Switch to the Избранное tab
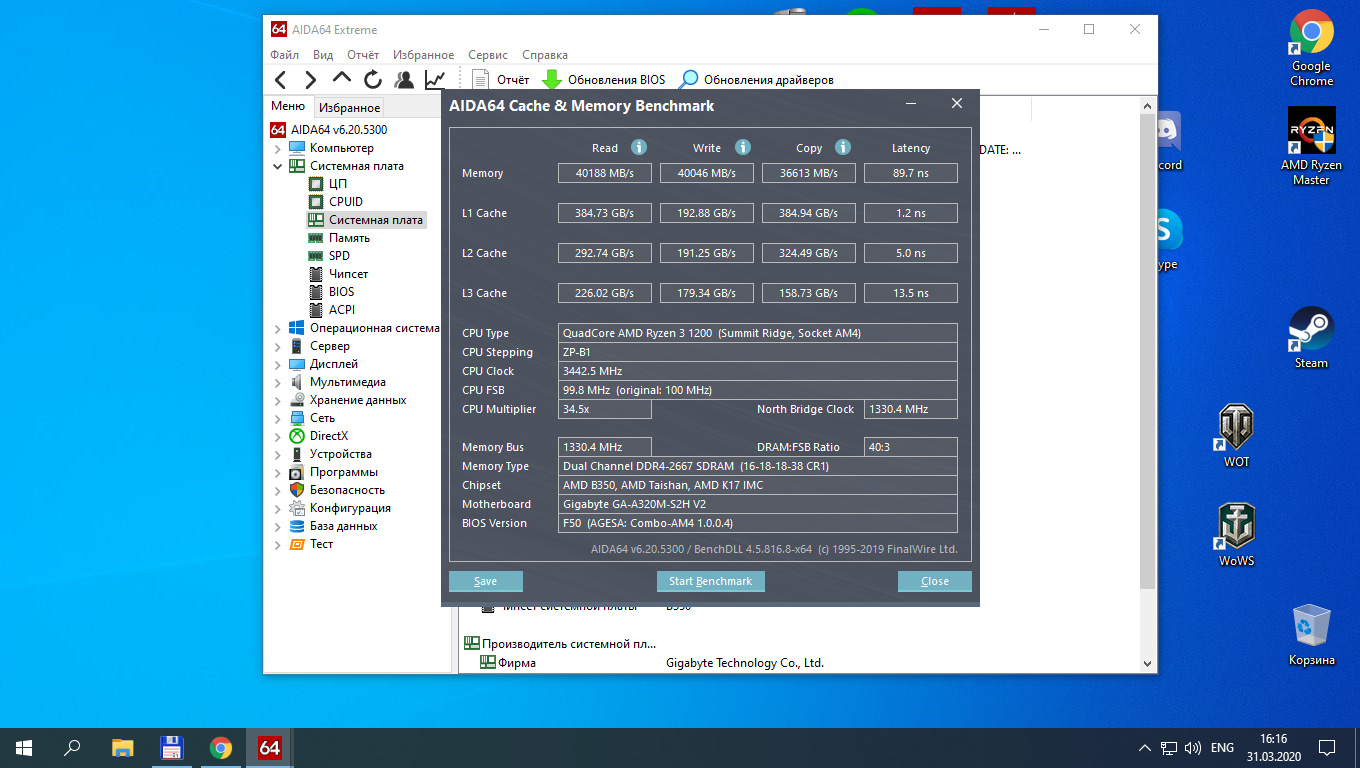The width and height of the screenshot is (1360, 768). (x=350, y=108)
